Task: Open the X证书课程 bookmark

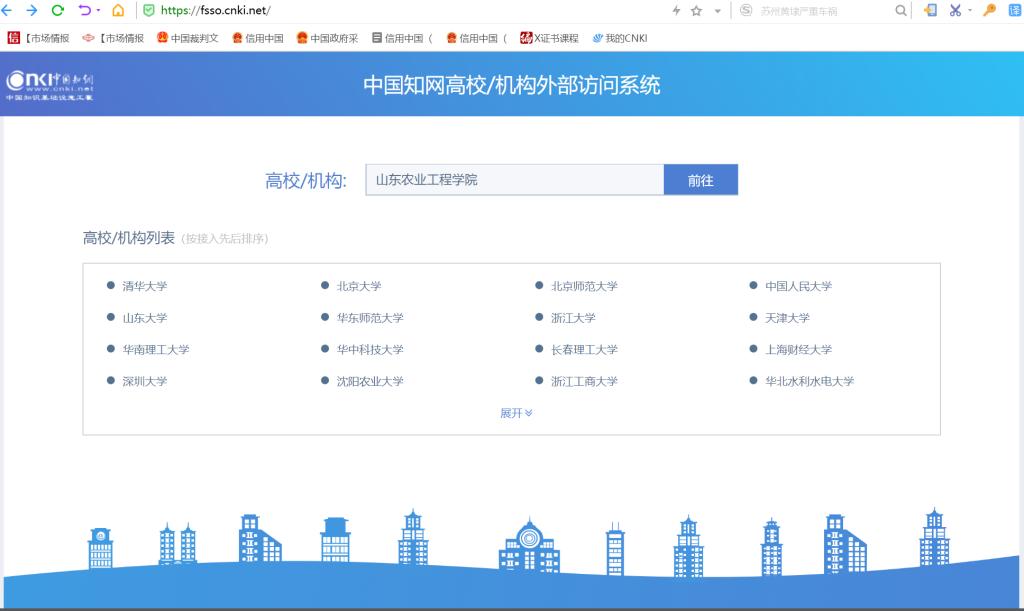Action: tap(549, 38)
